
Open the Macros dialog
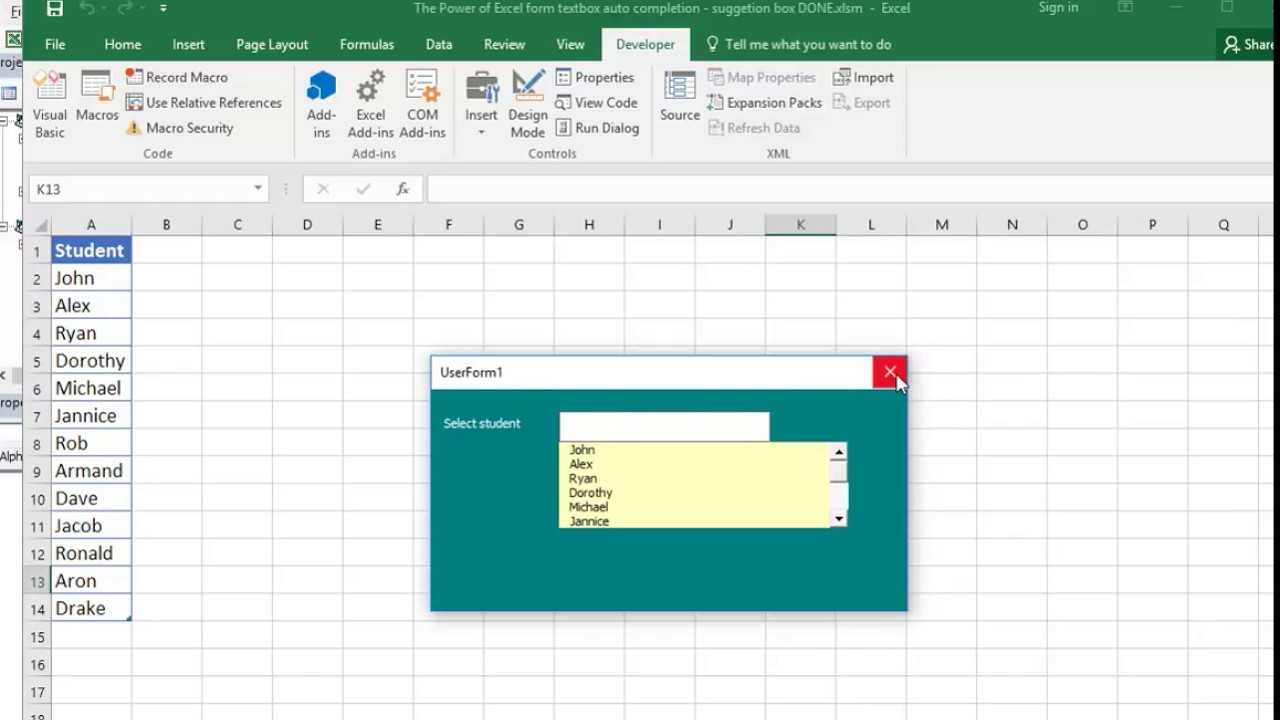(97, 98)
